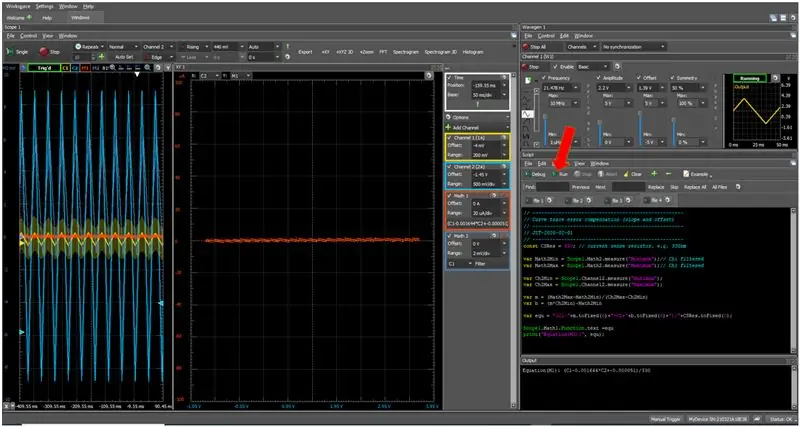Open trigger source Channel 2 dropdown

tap(158, 46)
